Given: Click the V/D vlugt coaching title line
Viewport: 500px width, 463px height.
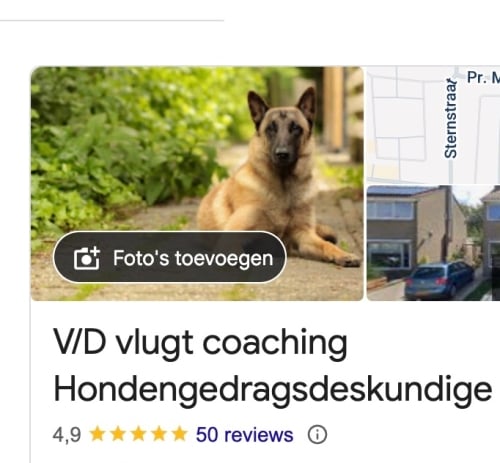Looking at the screenshot, I should click(x=200, y=343).
